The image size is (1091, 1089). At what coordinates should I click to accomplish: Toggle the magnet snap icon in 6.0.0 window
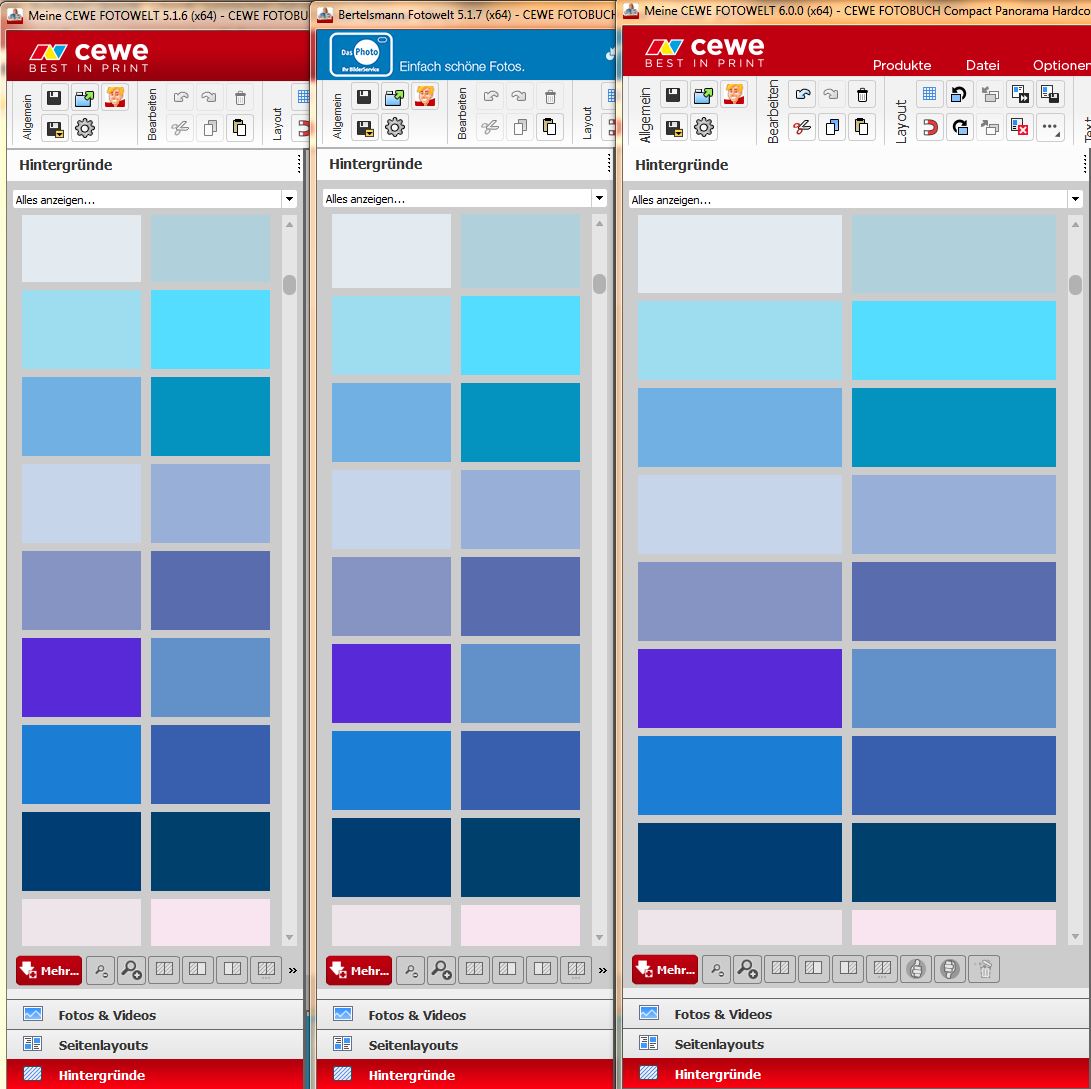(x=929, y=127)
